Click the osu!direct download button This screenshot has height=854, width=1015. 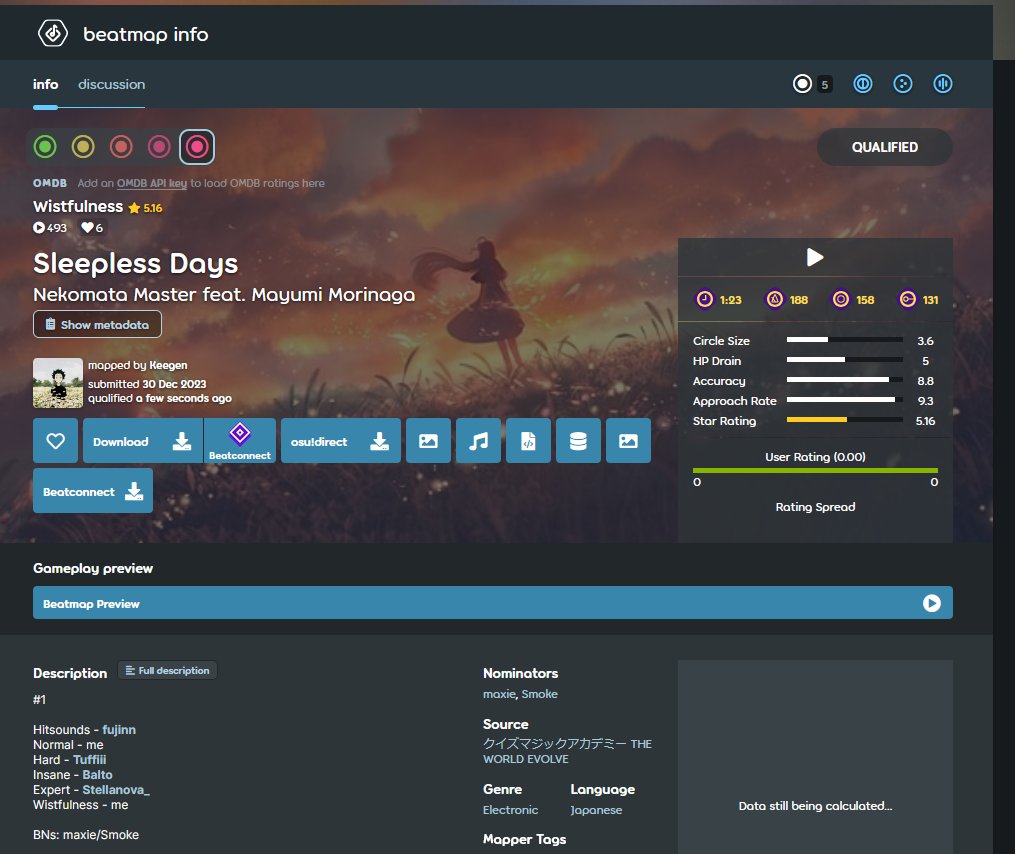pos(340,441)
